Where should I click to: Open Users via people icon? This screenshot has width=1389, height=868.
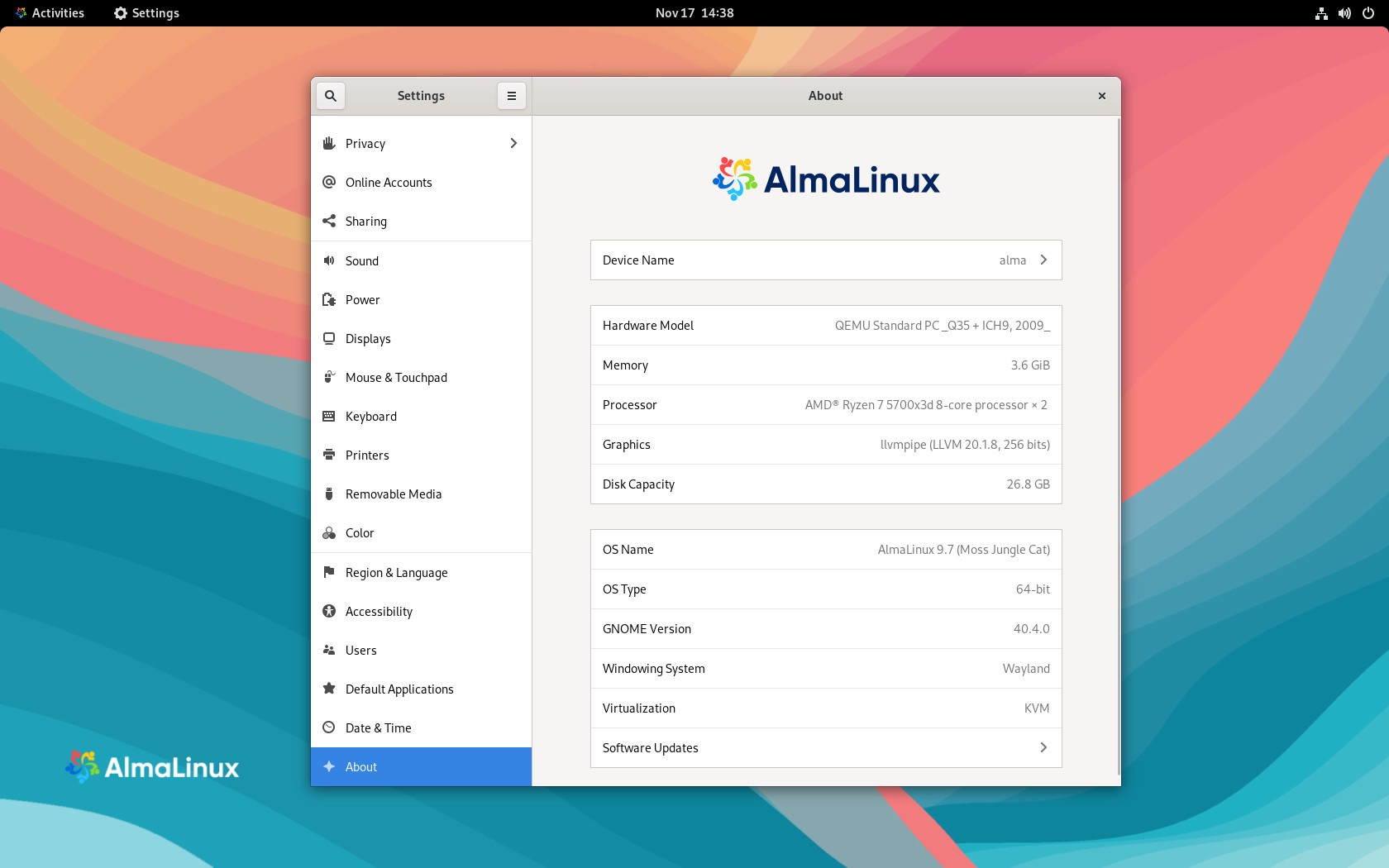click(x=330, y=650)
